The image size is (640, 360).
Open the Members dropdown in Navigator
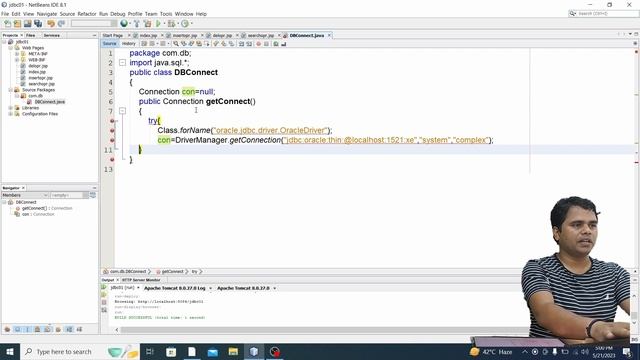(x=25, y=196)
